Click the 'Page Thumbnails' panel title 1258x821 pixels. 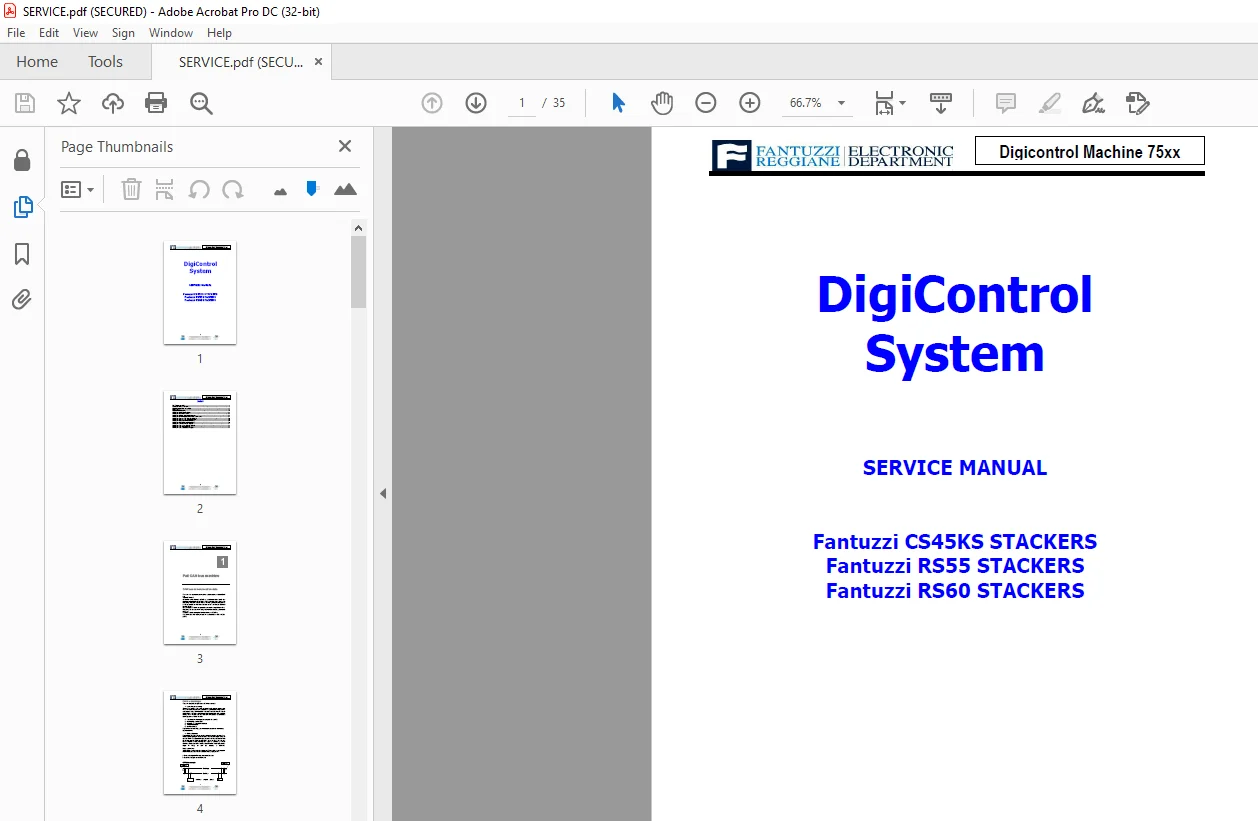click(117, 146)
